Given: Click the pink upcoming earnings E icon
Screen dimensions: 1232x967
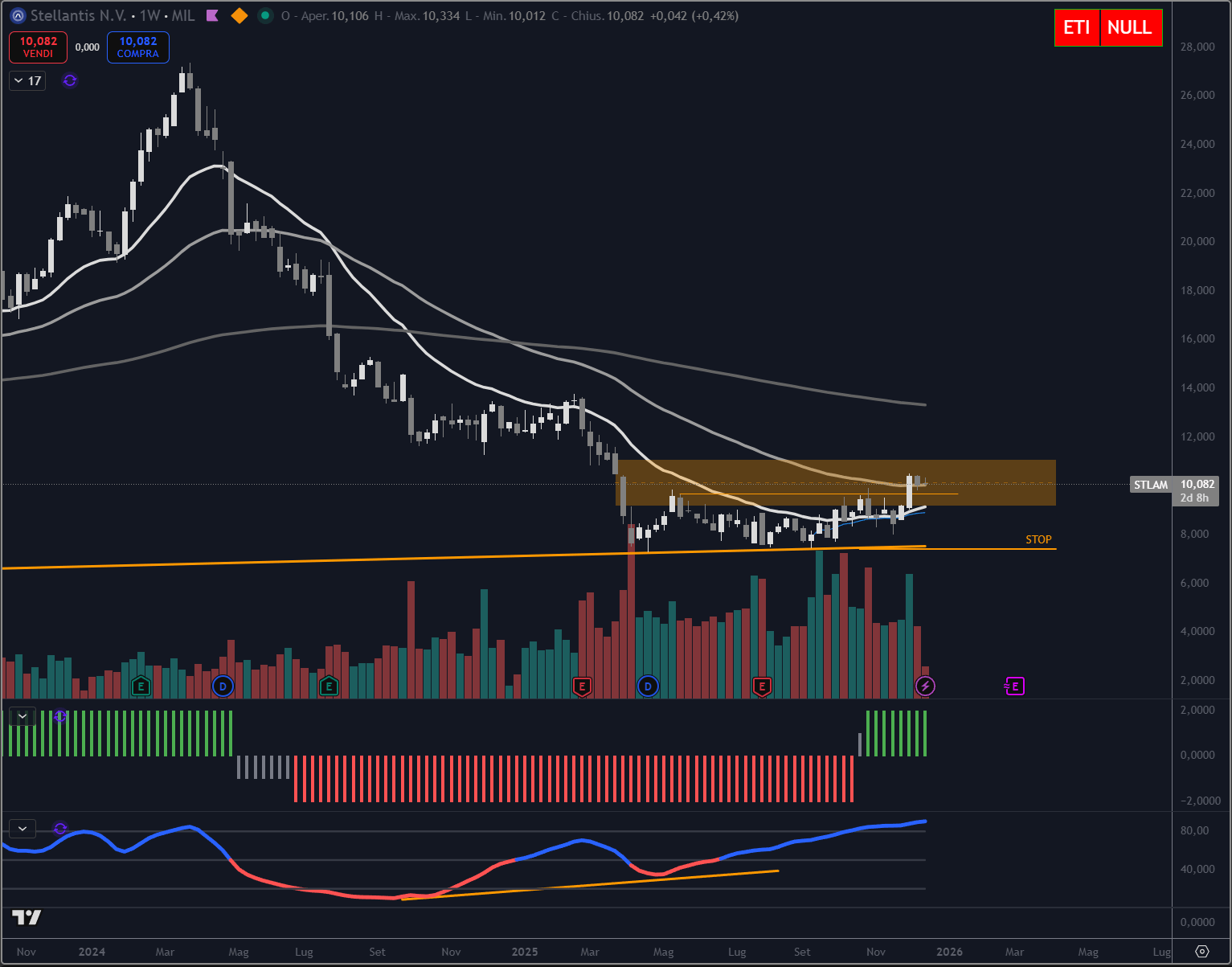Looking at the screenshot, I should click(1015, 686).
